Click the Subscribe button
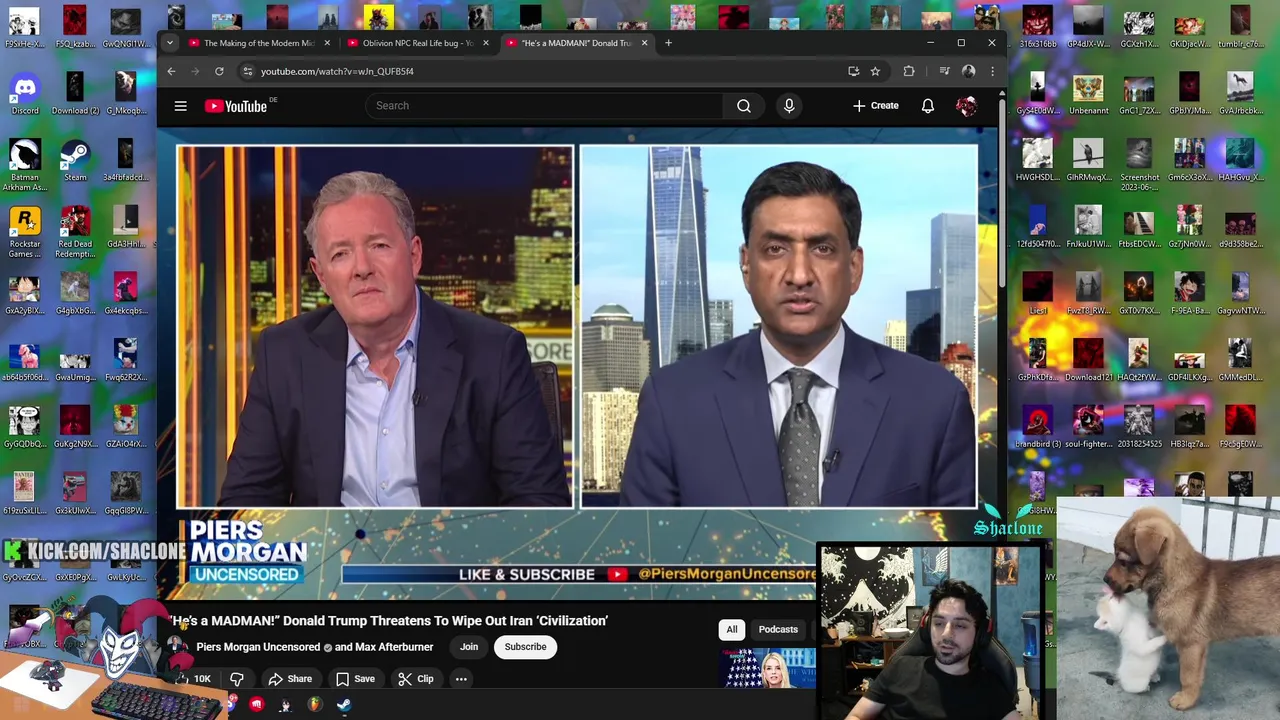Viewport: 1280px width, 720px height. [525, 647]
